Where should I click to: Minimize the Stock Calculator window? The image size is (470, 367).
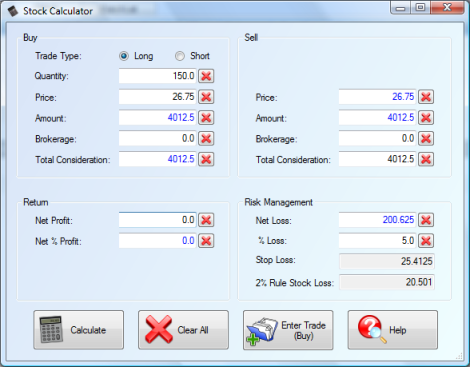[x=400, y=8]
